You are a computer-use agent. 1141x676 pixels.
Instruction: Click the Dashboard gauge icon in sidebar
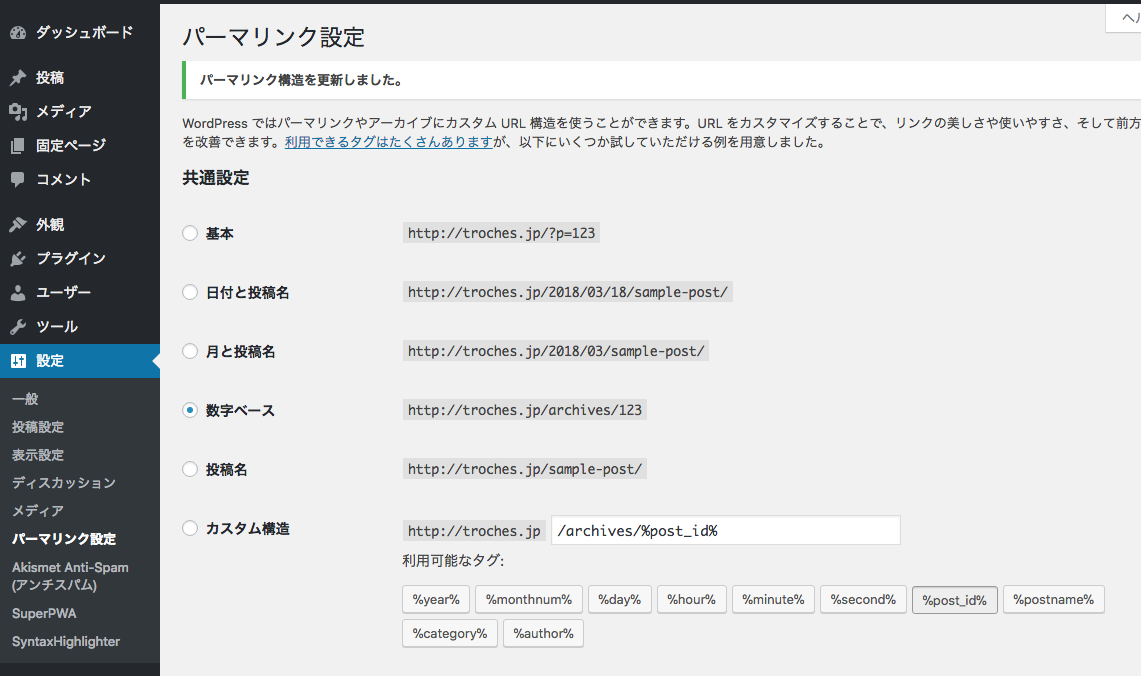(x=18, y=33)
